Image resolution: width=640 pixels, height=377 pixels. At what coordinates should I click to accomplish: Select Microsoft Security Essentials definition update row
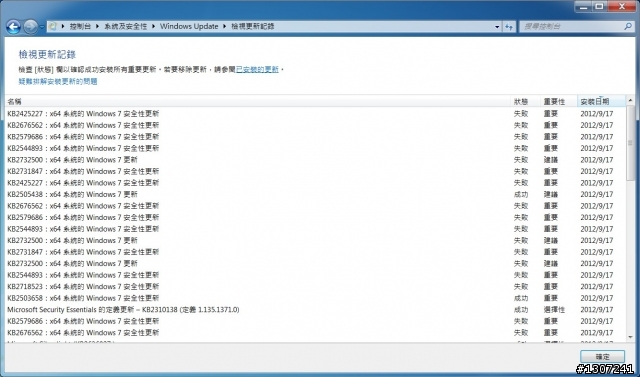coord(315,310)
